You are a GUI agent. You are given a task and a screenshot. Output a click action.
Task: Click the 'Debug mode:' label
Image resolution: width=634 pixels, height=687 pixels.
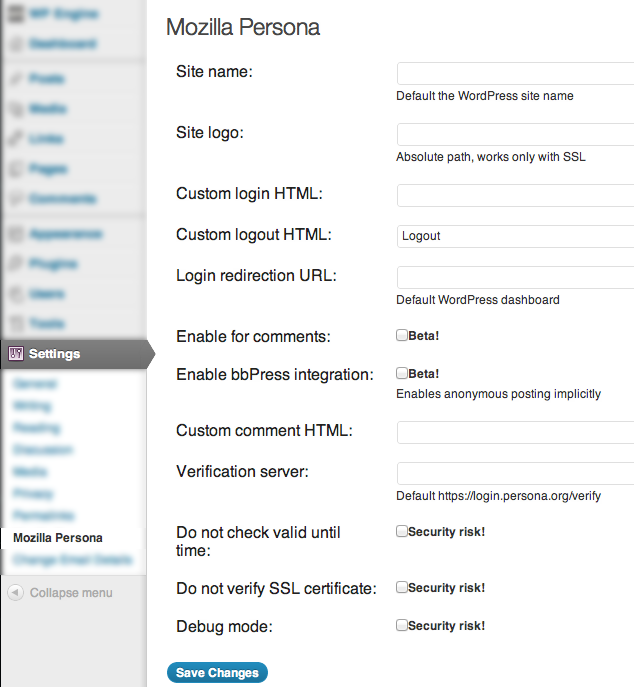(x=224, y=627)
